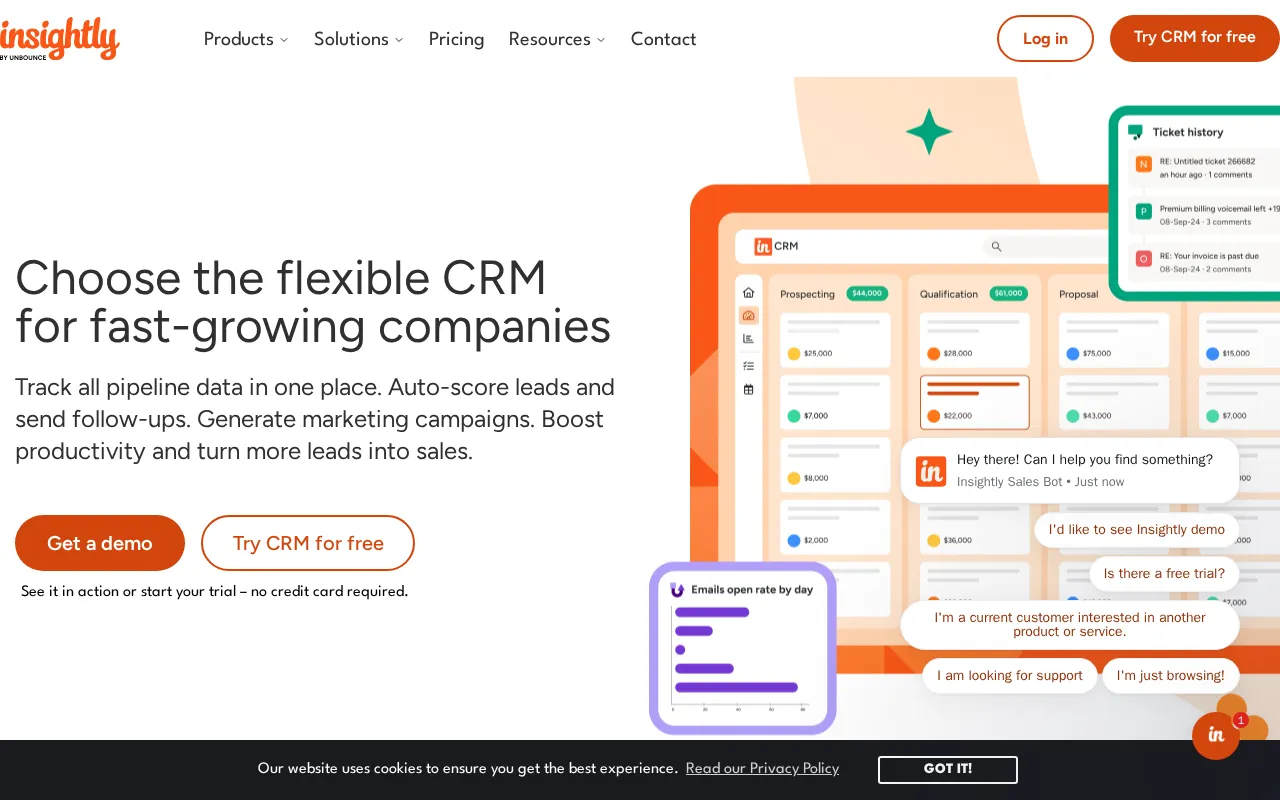Viewport: 1280px width, 800px height.
Task: Expand the Products dropdown menu
Action: (246, 39)
